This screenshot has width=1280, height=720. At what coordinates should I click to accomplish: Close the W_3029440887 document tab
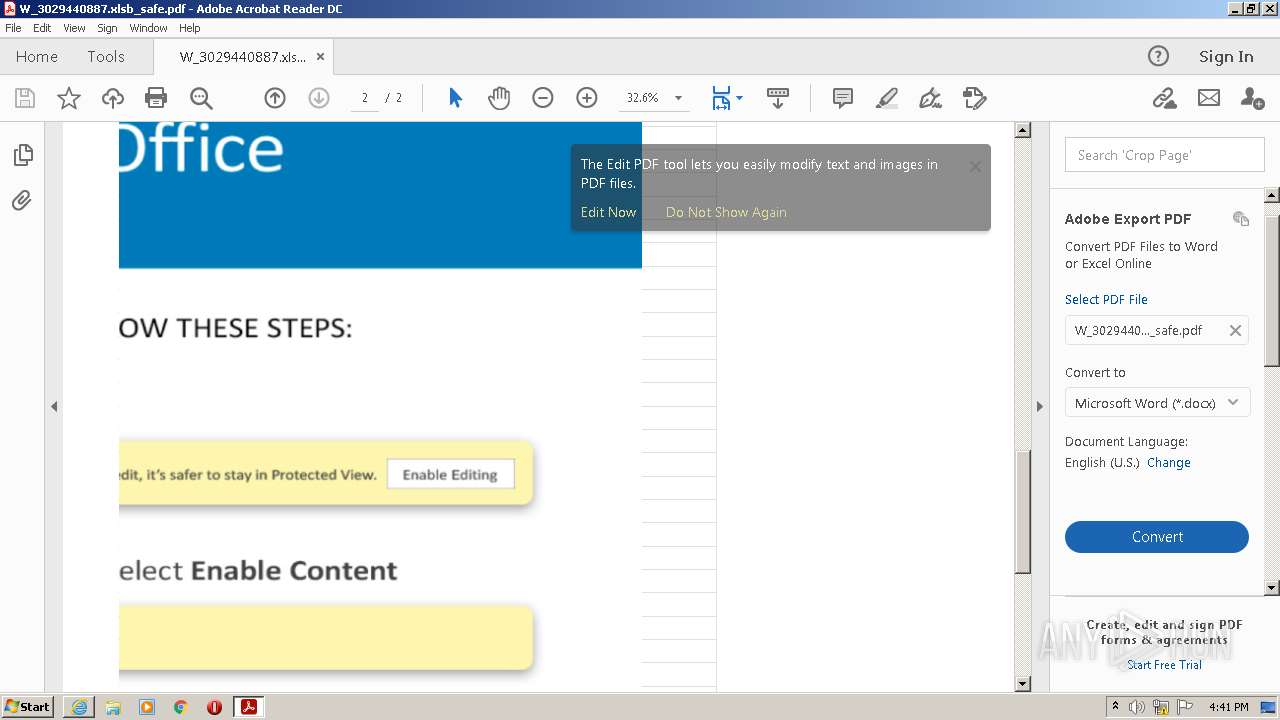coord(320,57)
